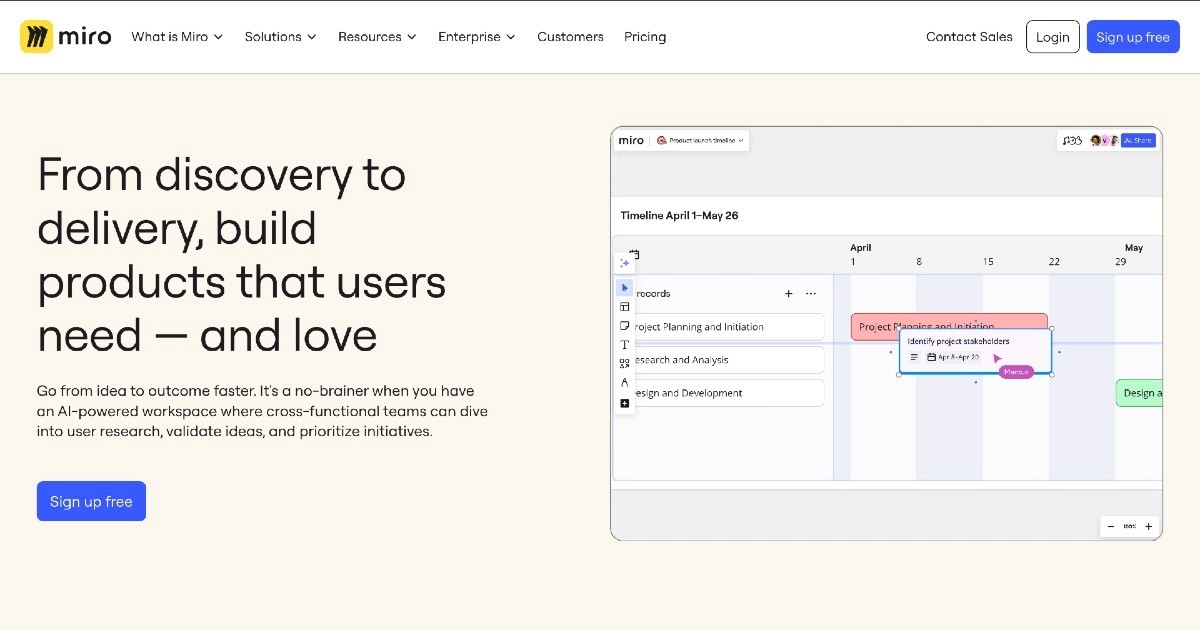Select the cursor tool in board toolbar

[625, 288]
